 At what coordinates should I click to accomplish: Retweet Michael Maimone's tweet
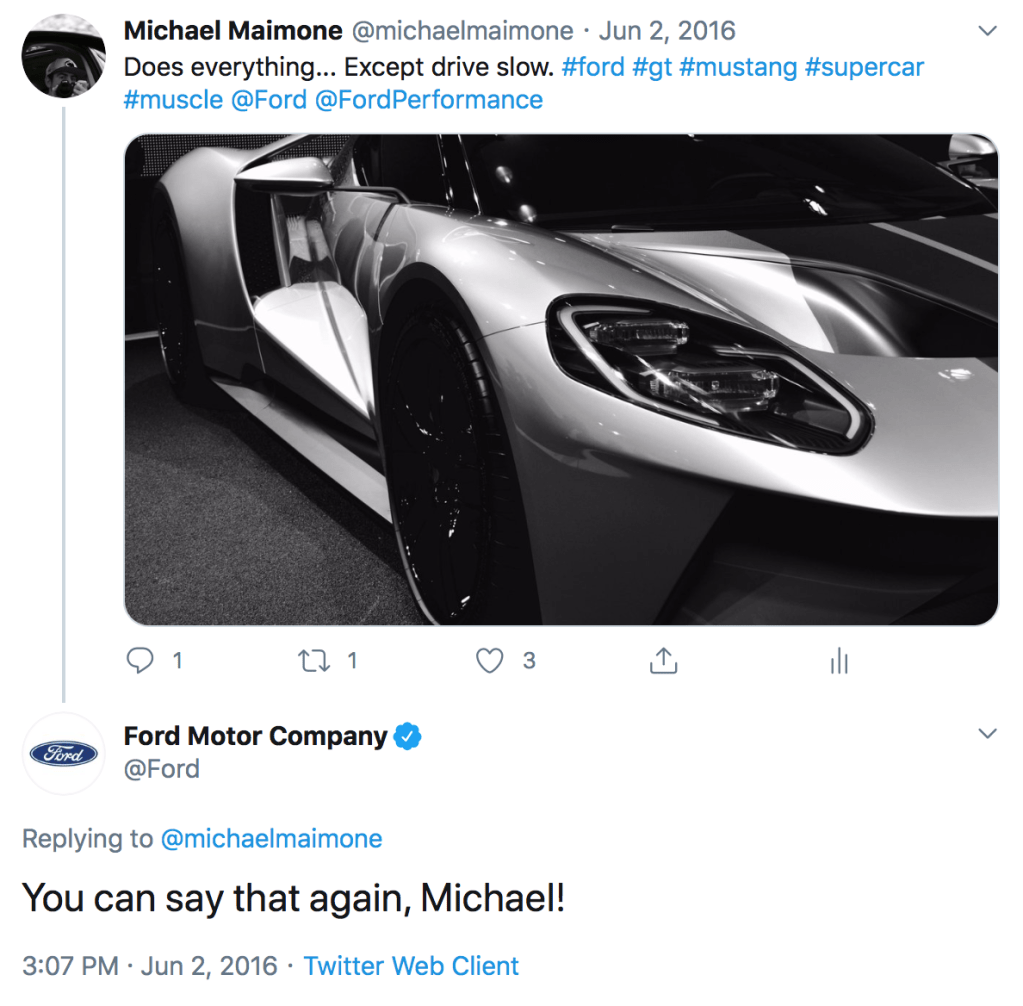pyautogui.click(x=315, y=660)
